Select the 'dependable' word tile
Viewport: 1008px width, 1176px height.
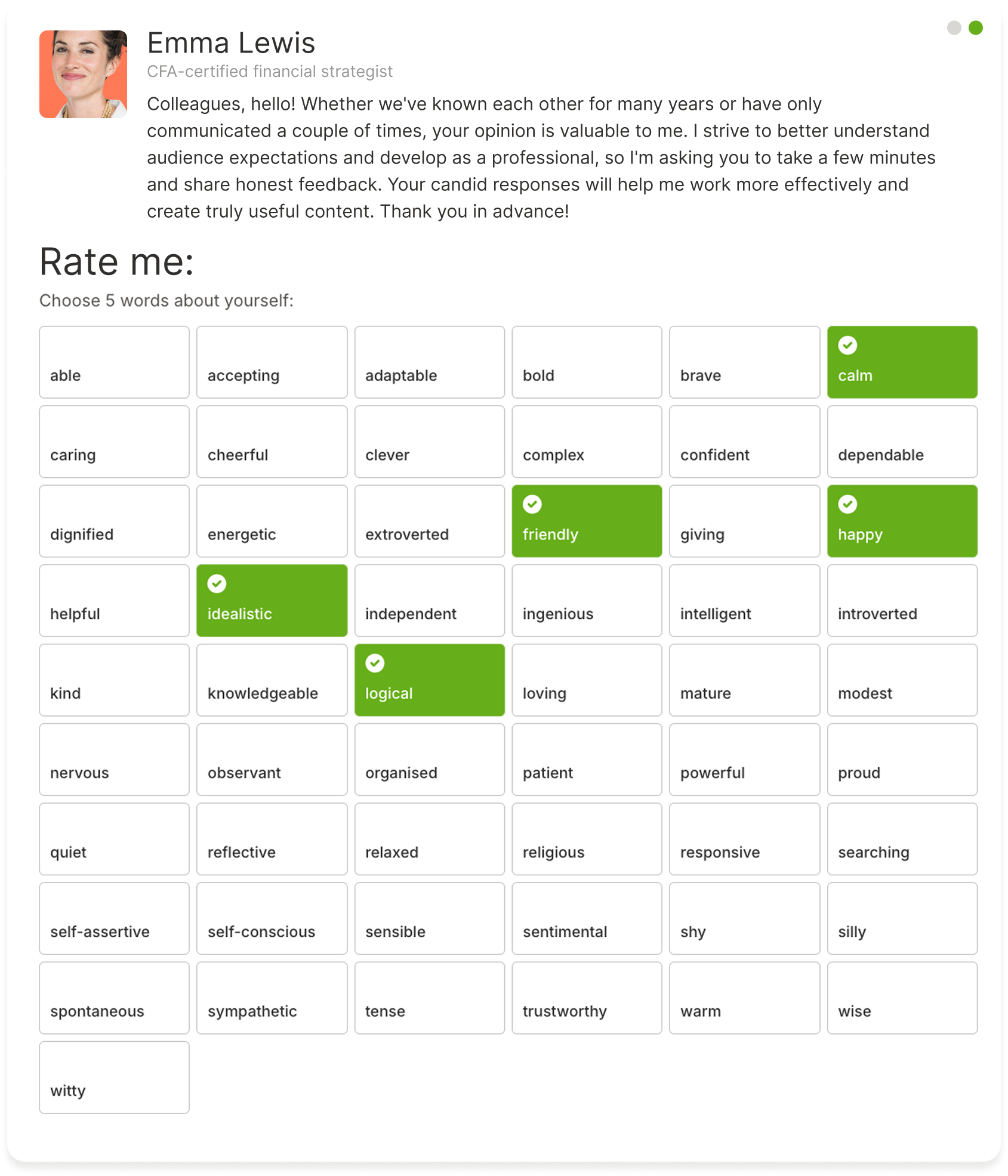(x=902, y=442)
